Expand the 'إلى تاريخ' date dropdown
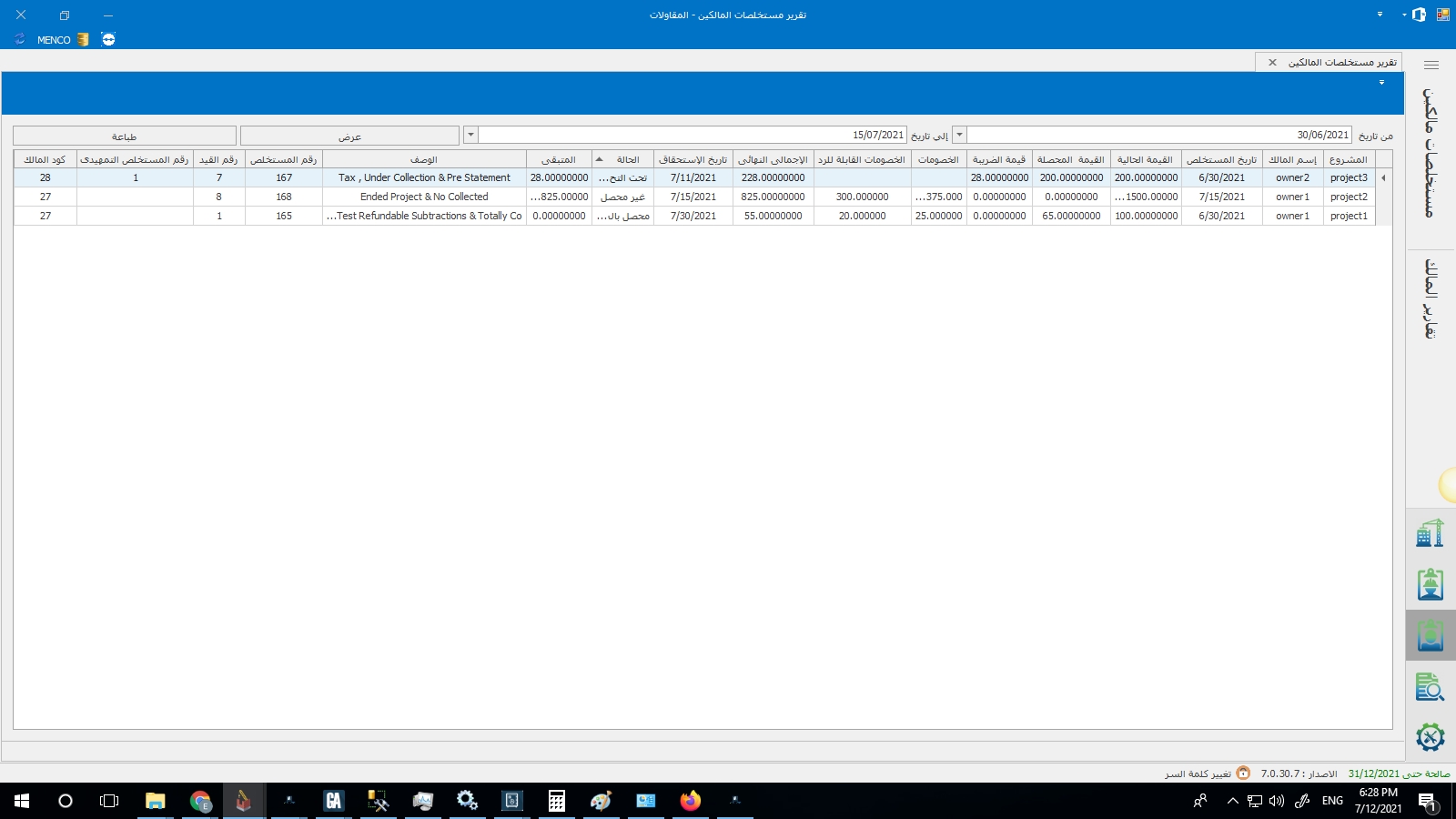The image size is (1456, 819). click(470, 135)
